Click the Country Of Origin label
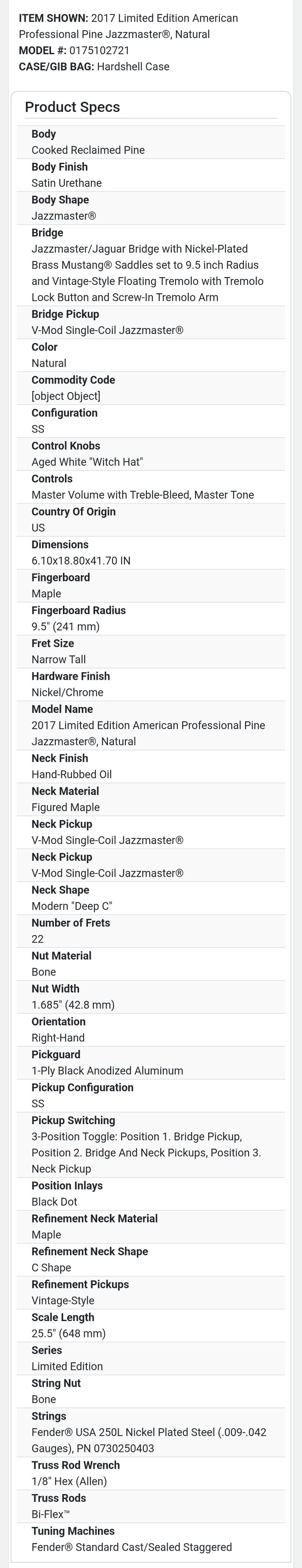302x1568 pixels. pos(74,511)
